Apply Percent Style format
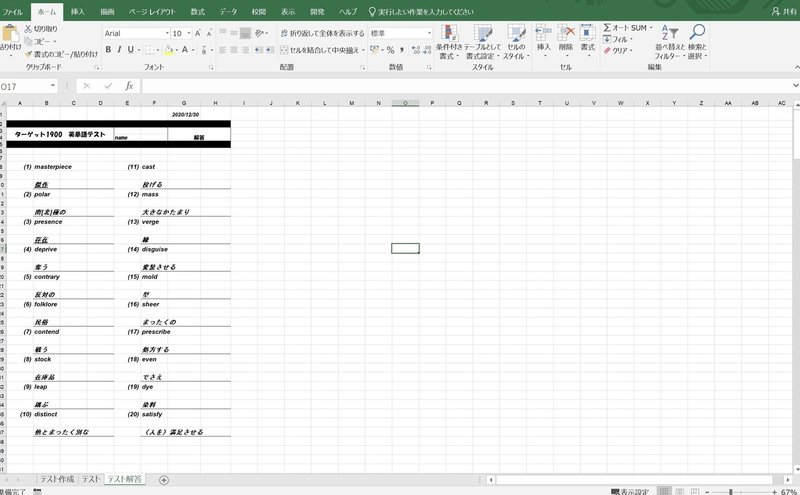Screen dimensions: 800x495 click(x=390, y=50)
